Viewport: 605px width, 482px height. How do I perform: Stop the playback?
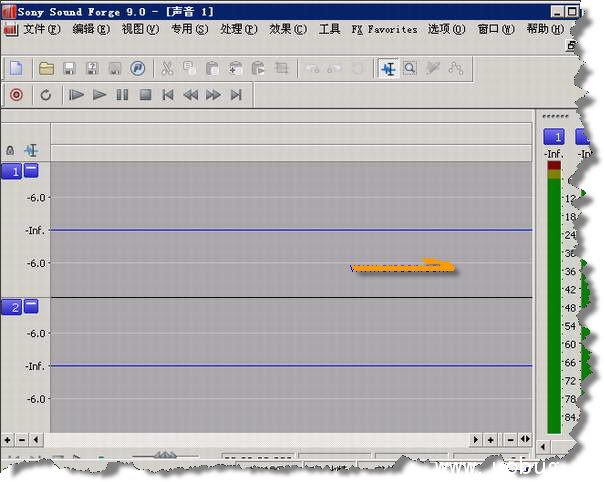(x=145, y=95)
